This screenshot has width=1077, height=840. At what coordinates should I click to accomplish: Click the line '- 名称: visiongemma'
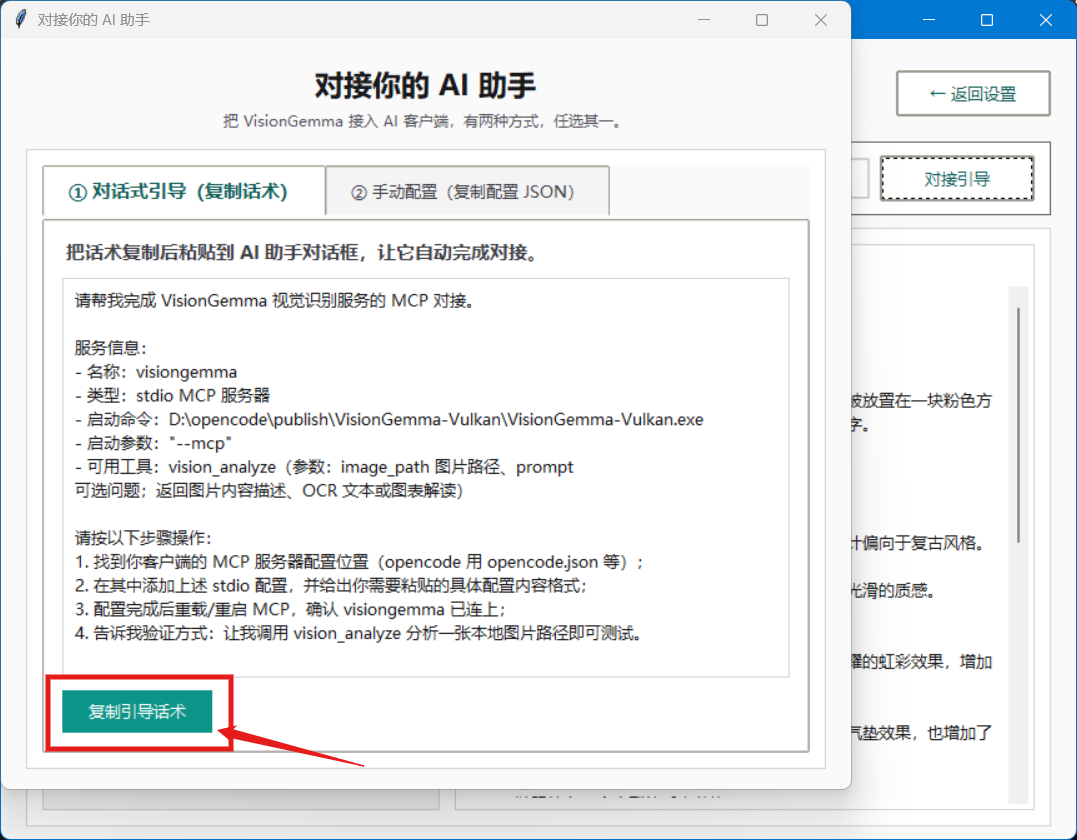[x=156, y=372]
